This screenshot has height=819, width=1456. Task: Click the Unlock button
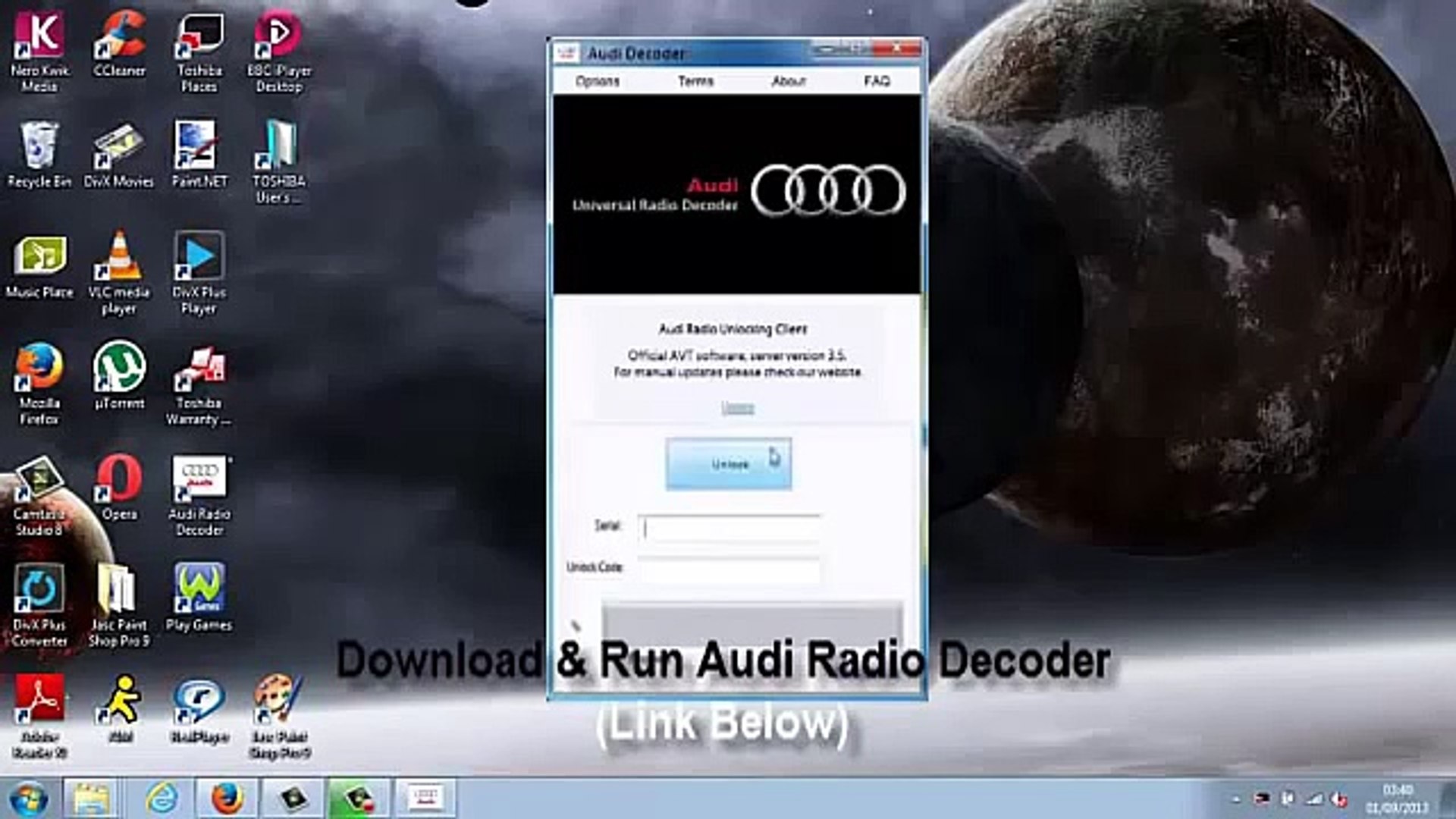pos(728,463)
